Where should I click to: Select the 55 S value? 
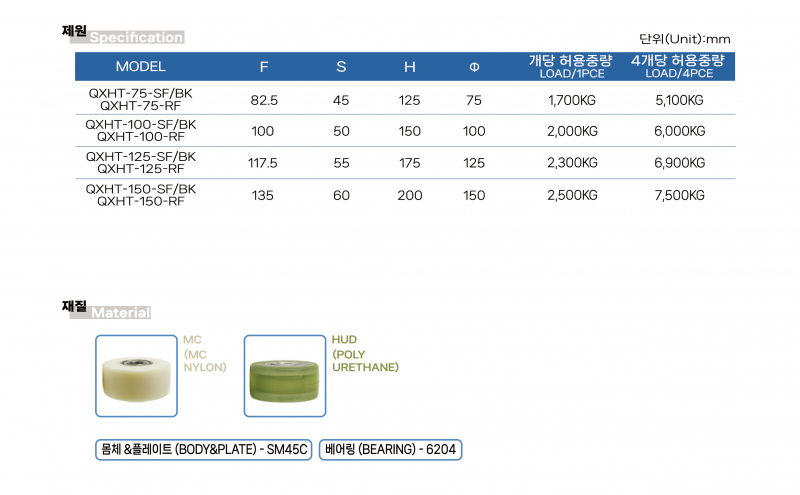coord(341,163)
